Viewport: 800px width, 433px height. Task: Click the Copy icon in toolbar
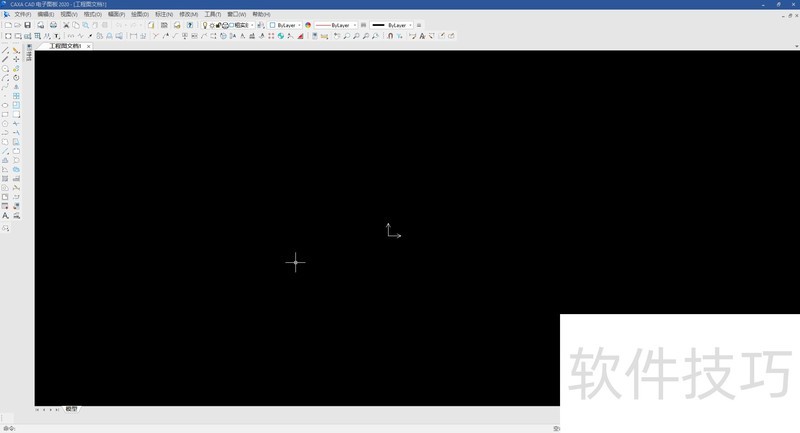click(76, 25)
